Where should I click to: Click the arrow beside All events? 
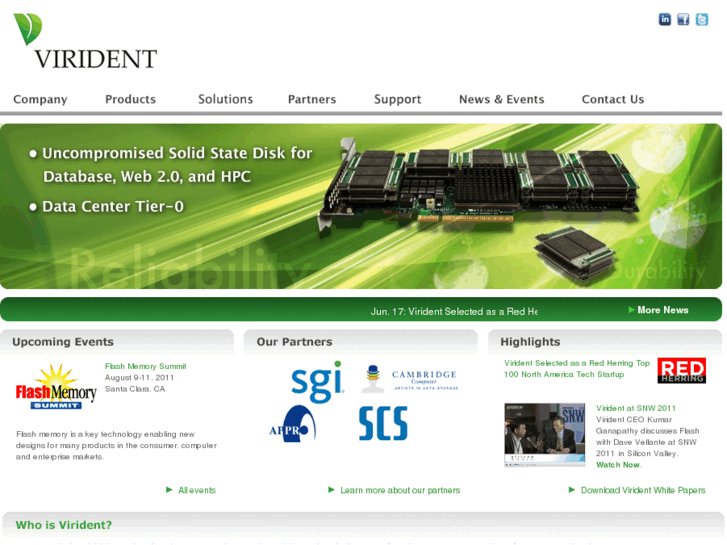click(169, 490)
